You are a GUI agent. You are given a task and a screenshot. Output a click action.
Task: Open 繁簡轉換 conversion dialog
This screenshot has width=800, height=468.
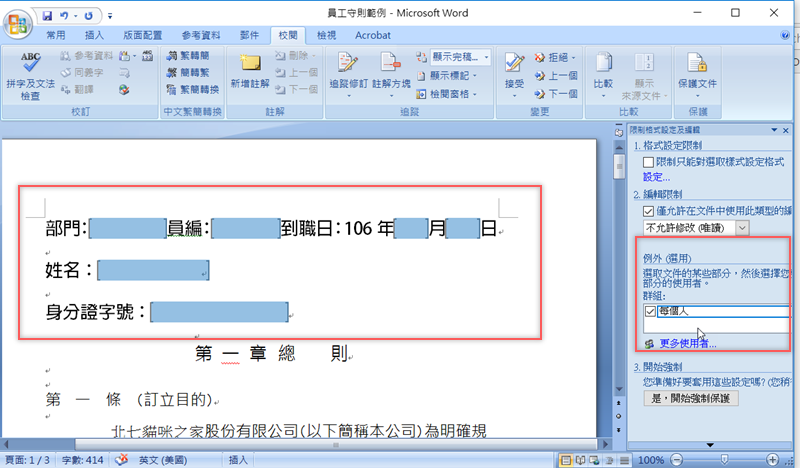point(192,89)
